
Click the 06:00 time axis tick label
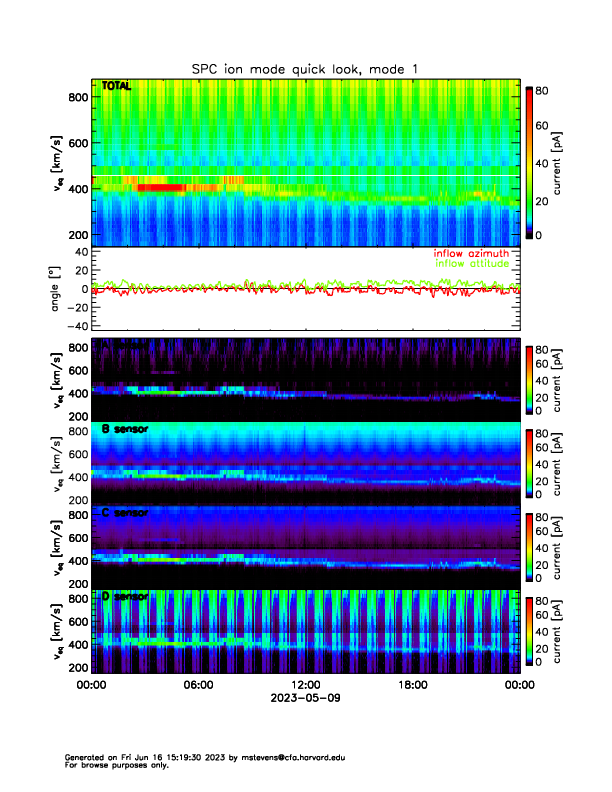pyautogui.click(x=198, y=685)
